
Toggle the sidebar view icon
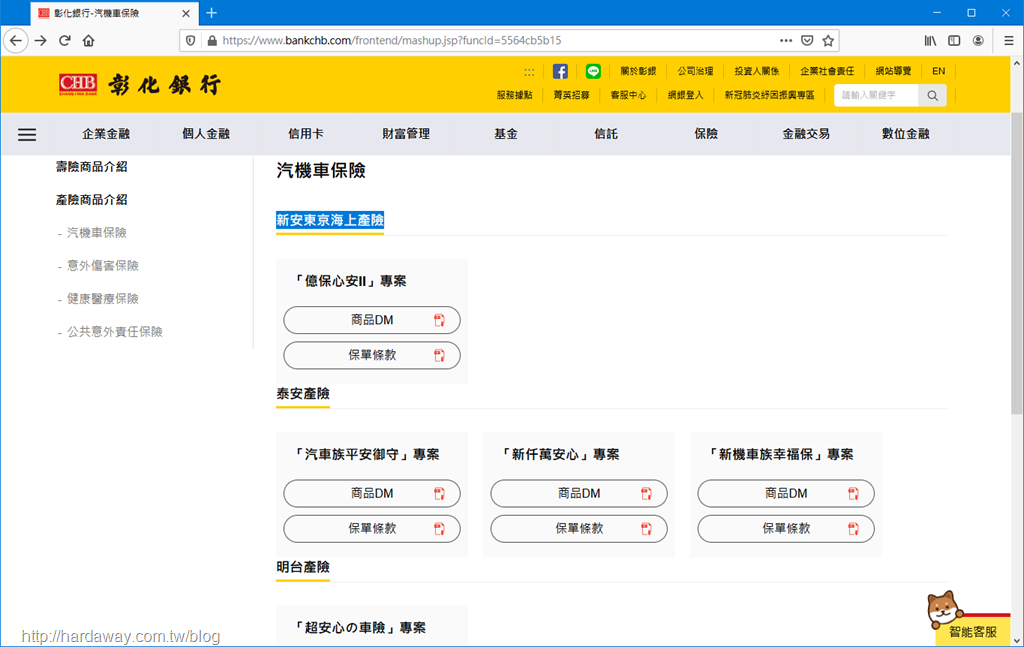(954, 40)
